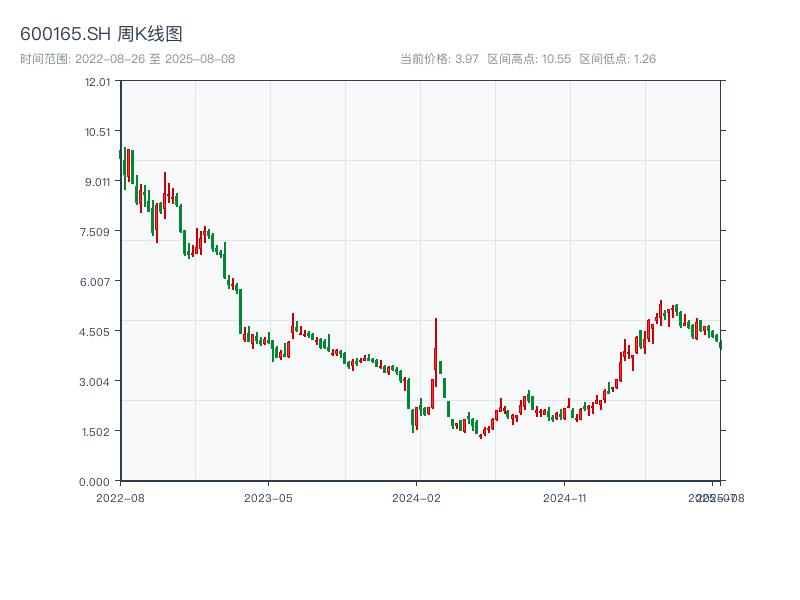The height and width of the screenshot is (600, 800).
Task: Click the last candlestick at chart's right edge
Action: 720,344
